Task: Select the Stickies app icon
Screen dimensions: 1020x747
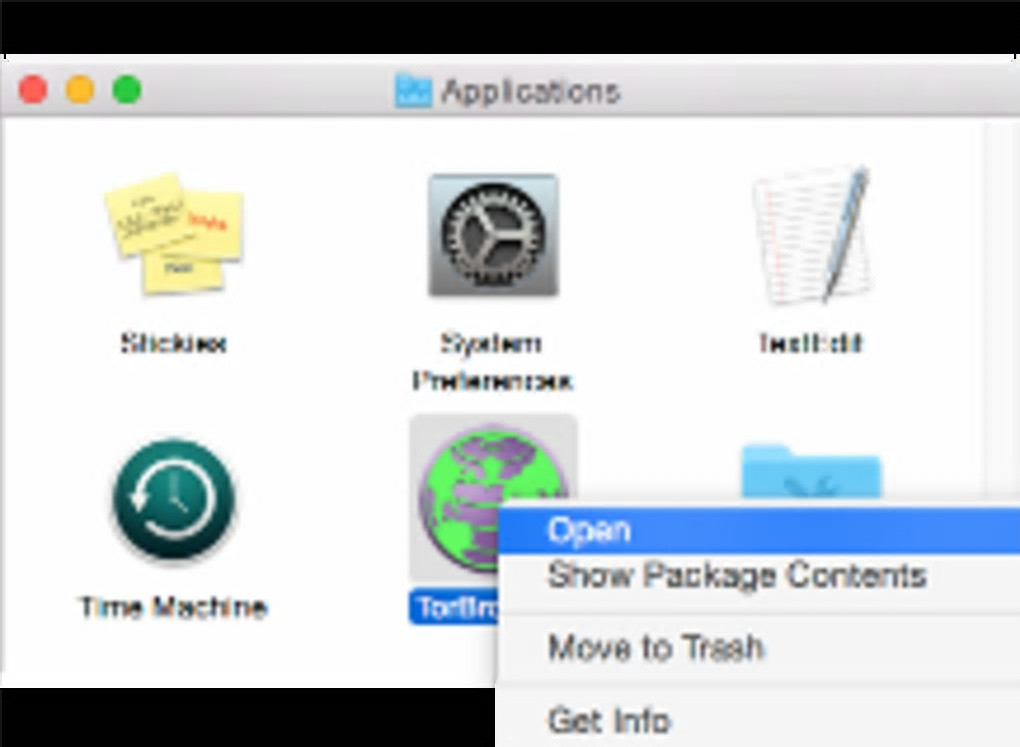Action: [174, 233]
